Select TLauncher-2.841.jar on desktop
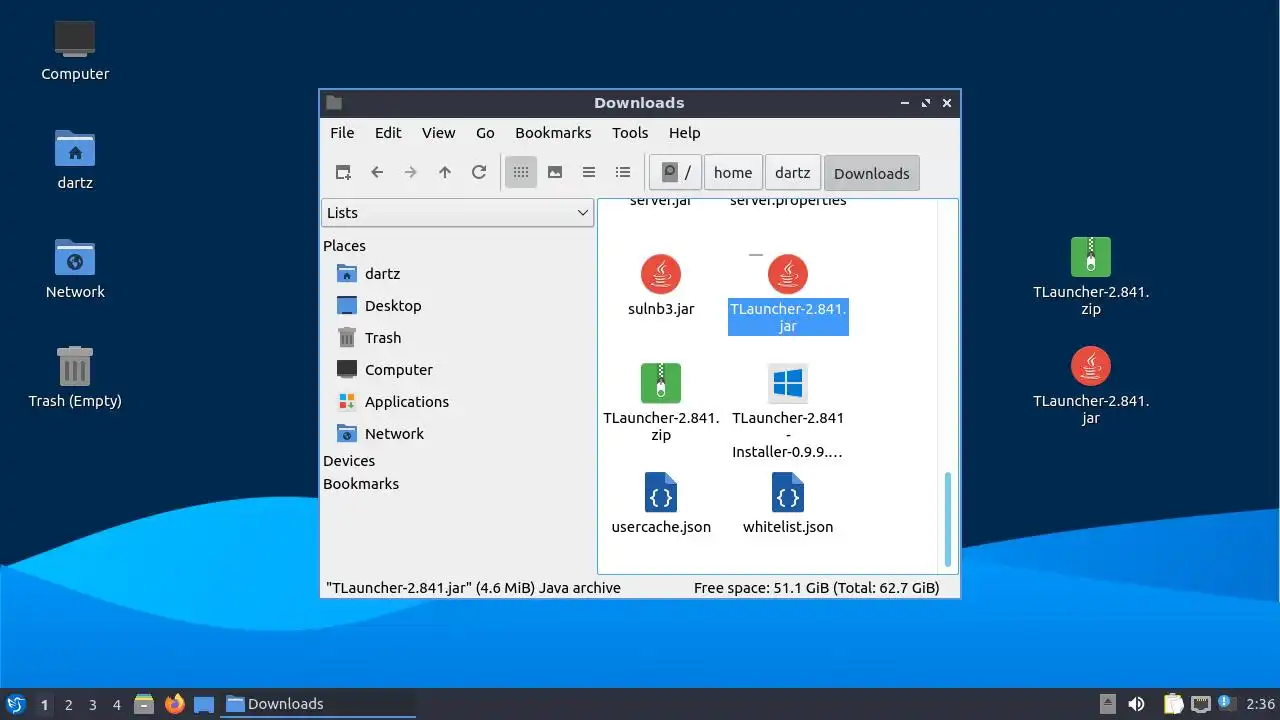 click(x=1091, y=385)
